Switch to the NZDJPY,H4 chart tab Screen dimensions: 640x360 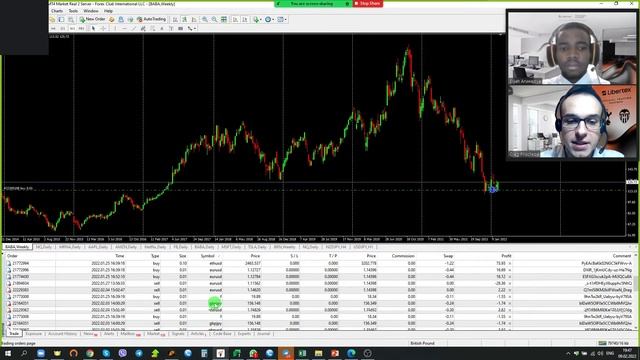coord(336,247)
